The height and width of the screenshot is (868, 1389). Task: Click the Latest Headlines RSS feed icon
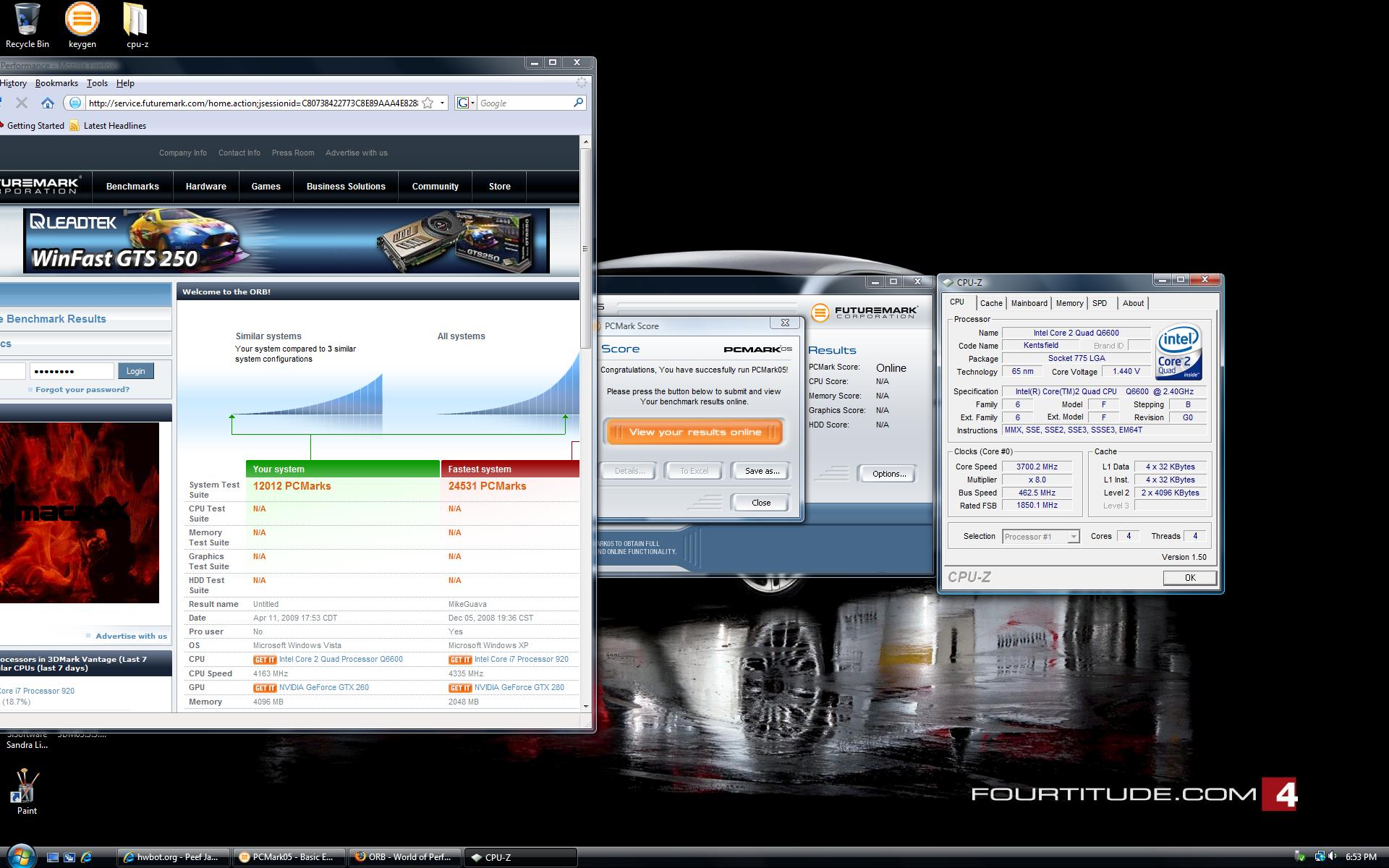tap(74, 126)
